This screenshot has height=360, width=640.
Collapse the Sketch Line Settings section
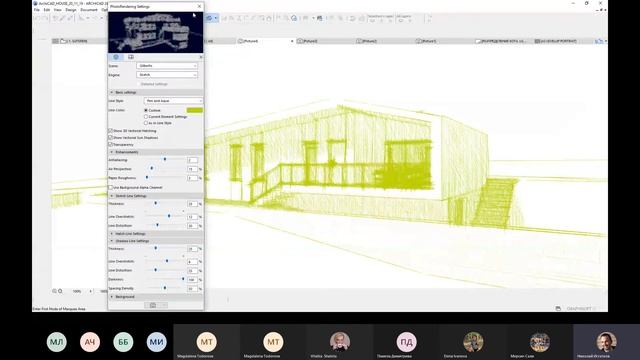coord(156,196)
